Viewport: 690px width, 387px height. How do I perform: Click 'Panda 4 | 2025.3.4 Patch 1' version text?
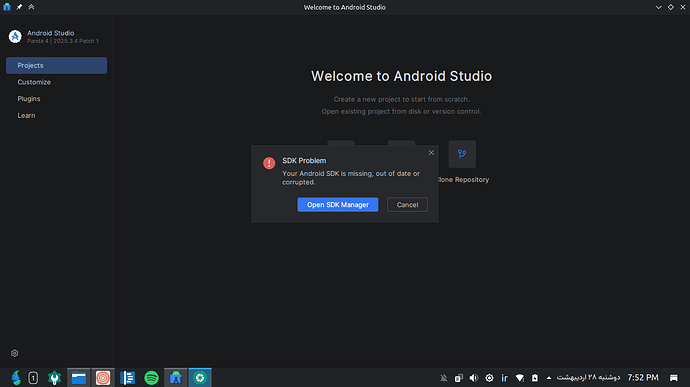63,41
